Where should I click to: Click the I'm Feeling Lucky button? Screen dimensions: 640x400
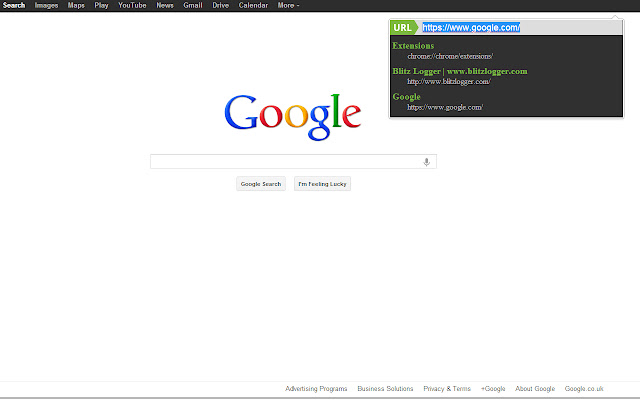click(x=322, y=184)
